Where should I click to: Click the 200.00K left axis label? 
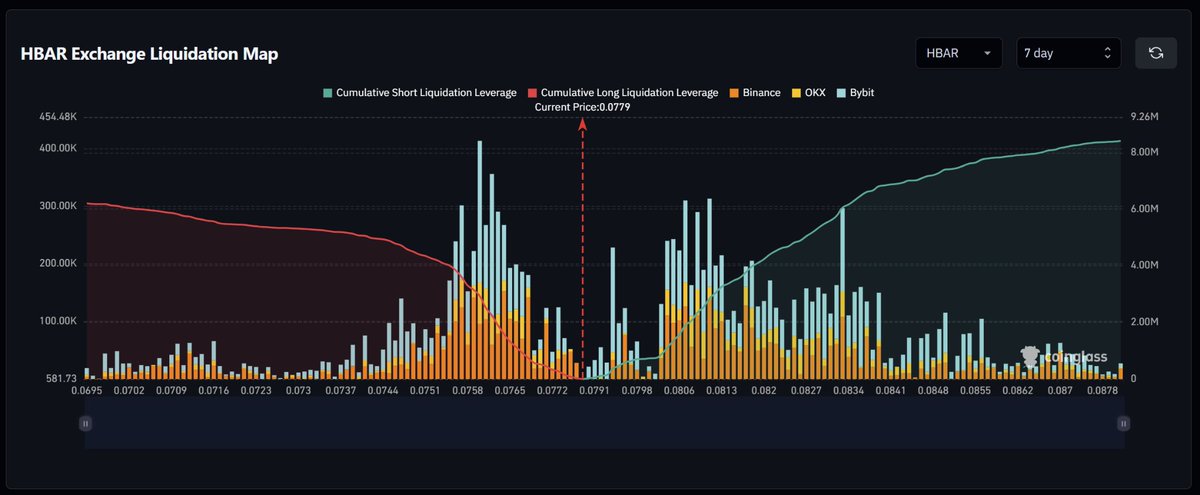[56, 264]
